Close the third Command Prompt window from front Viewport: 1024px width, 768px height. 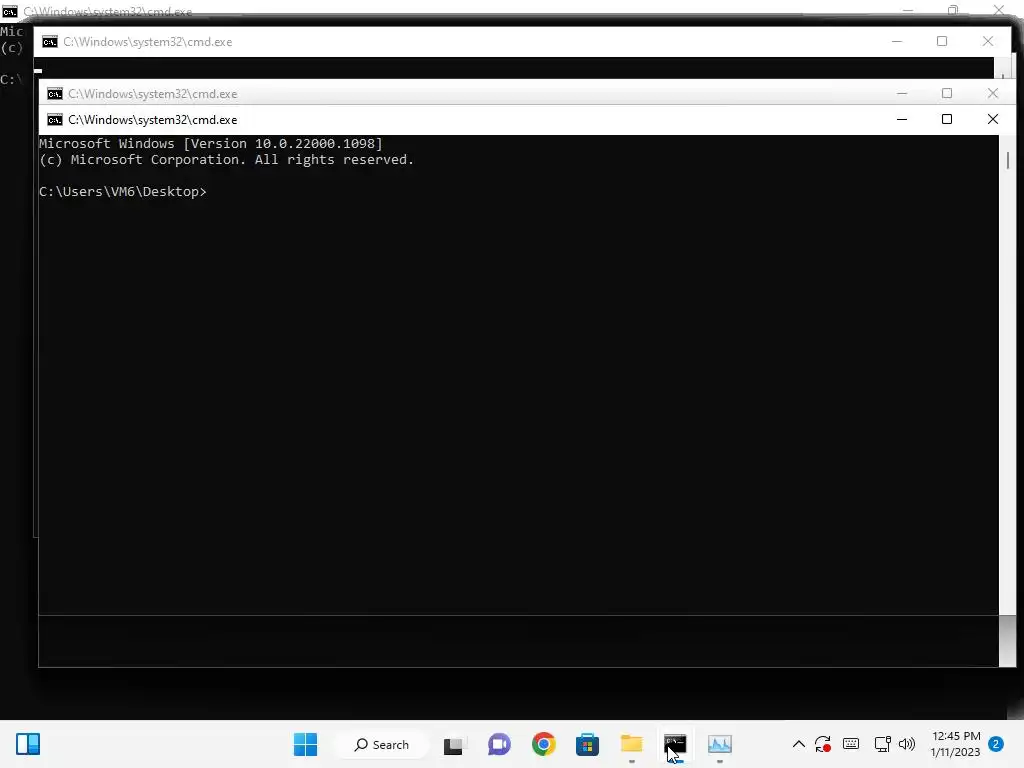[x=988, y=41]
